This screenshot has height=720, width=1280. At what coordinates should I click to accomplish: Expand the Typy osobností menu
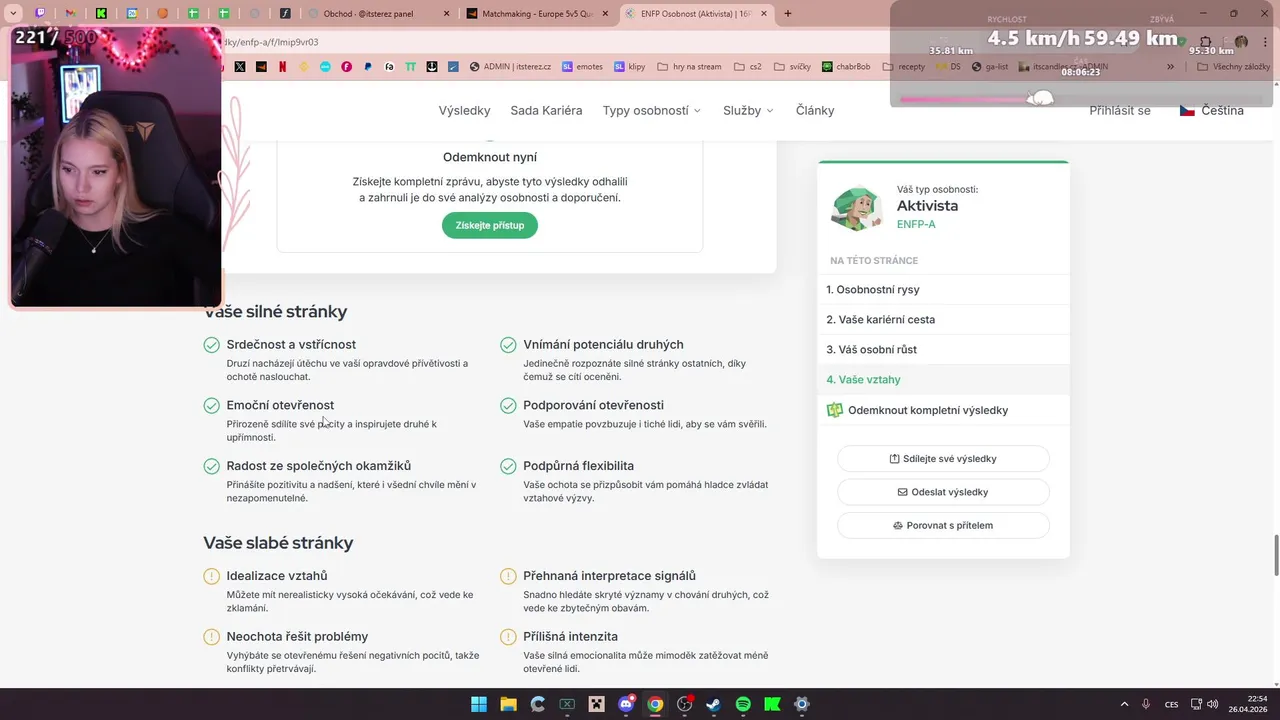[x=652, y=110]
